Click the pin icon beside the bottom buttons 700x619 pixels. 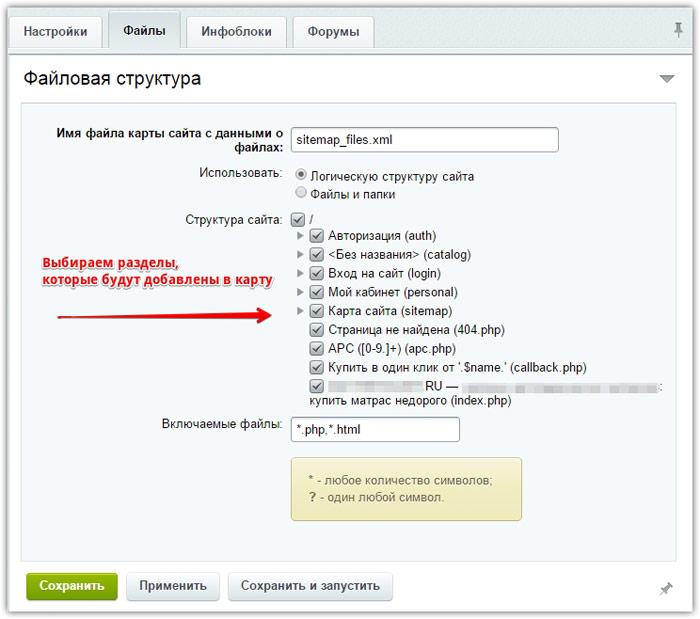666,589
